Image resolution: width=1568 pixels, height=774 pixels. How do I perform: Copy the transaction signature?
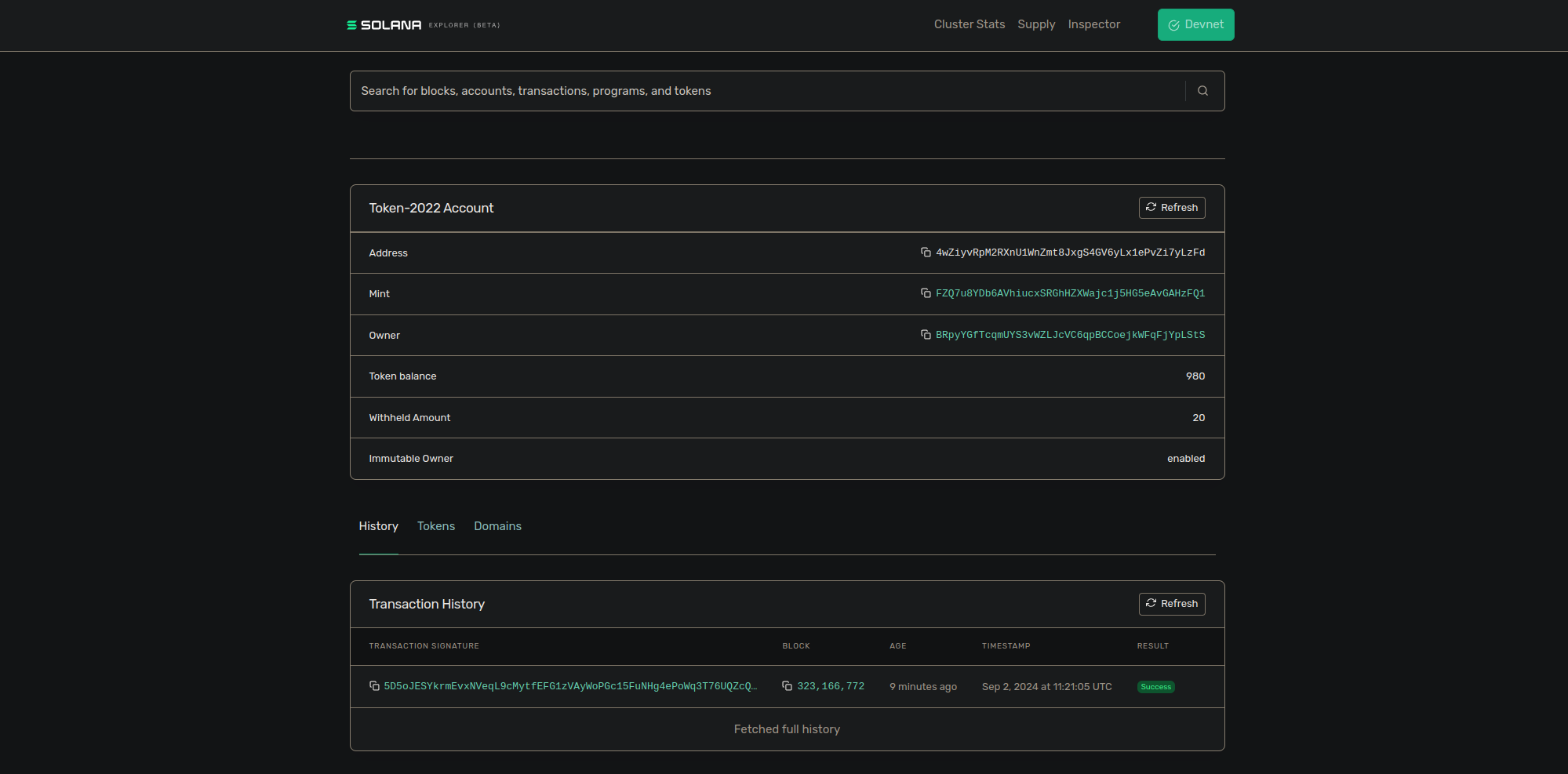click(x=374, y=686)
